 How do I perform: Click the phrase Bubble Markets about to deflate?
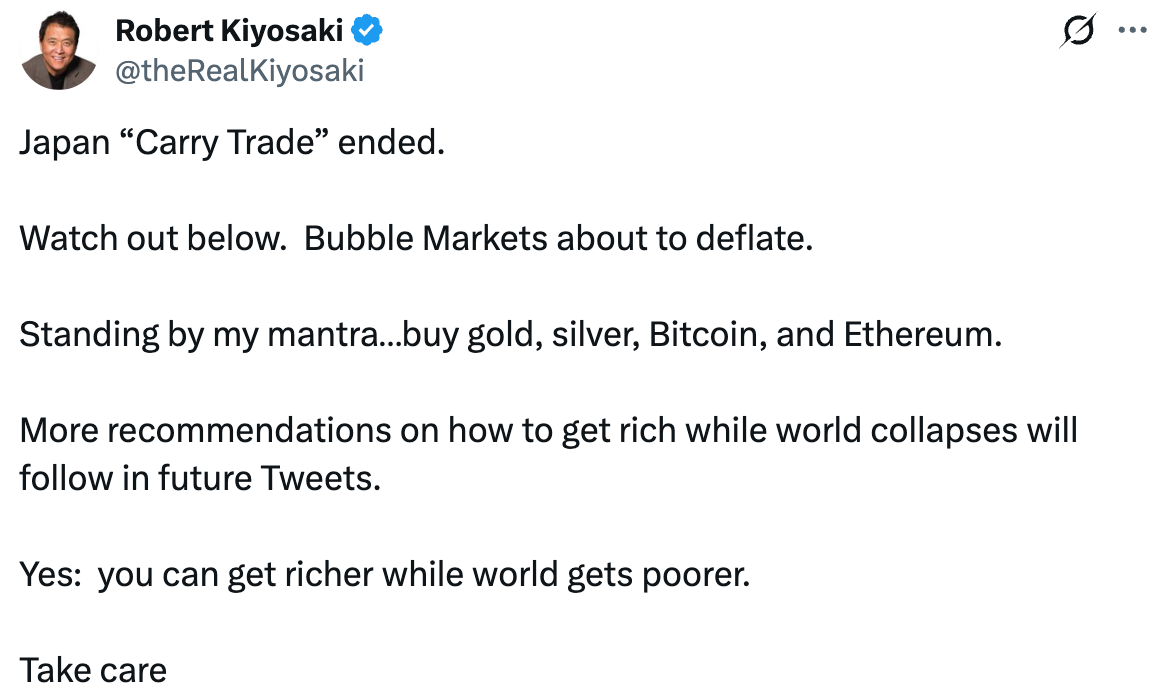click(x=558, y=239)
